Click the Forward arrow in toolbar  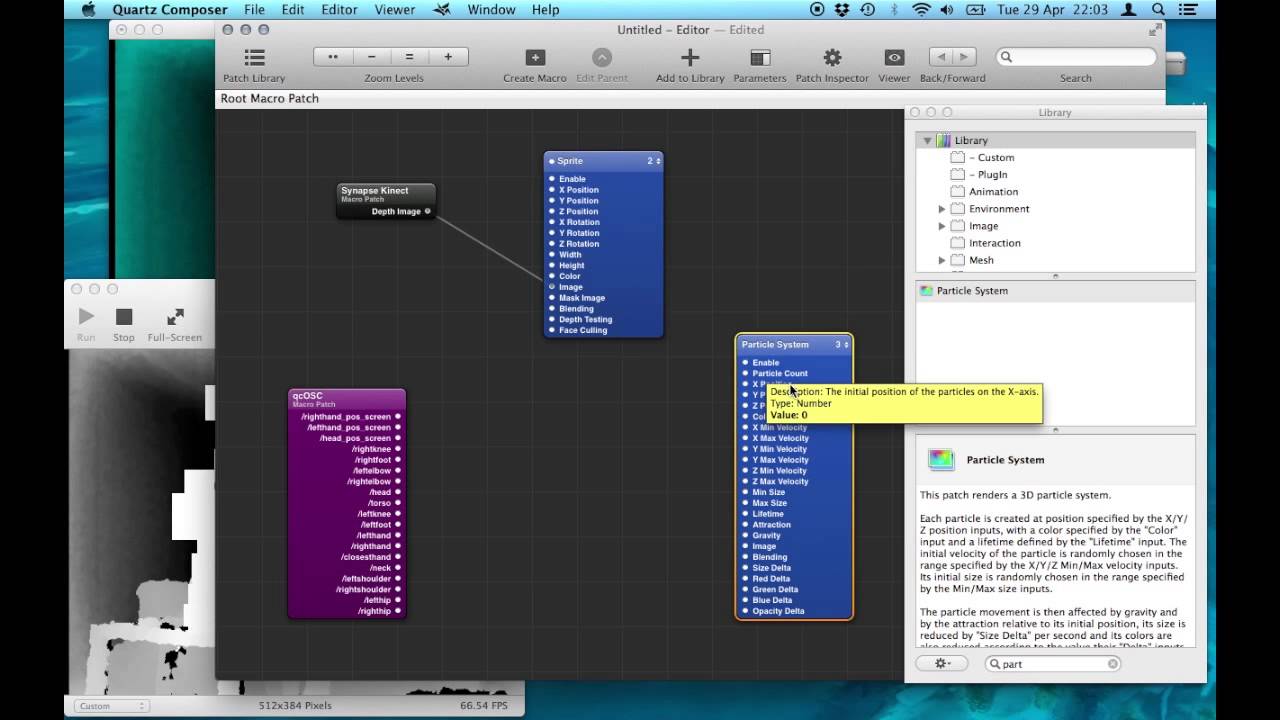pyautogui.click(x=965, y=57)
